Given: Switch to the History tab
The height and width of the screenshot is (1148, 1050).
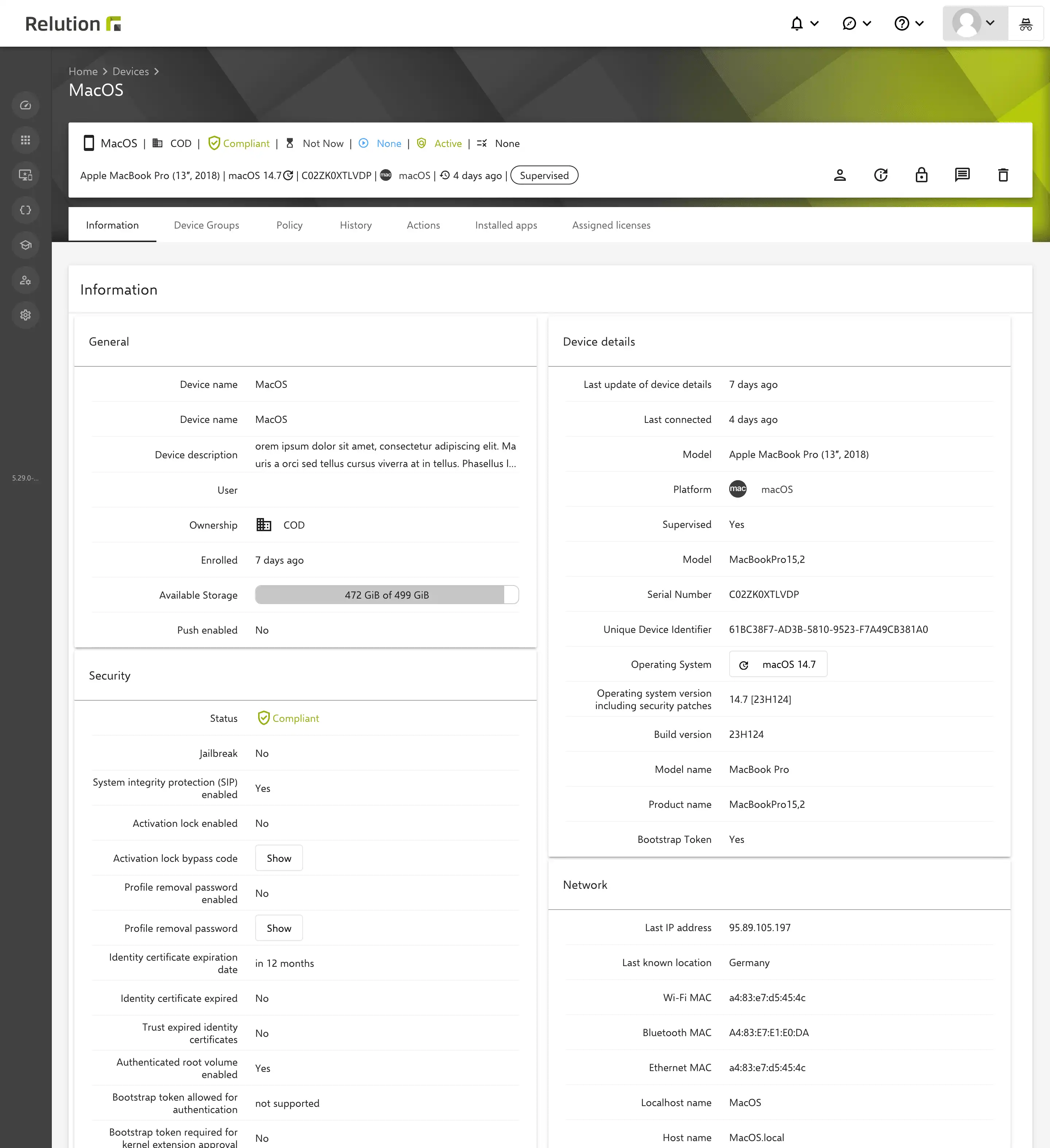Looking at the screenshot, I should click(x=356, y=225).
